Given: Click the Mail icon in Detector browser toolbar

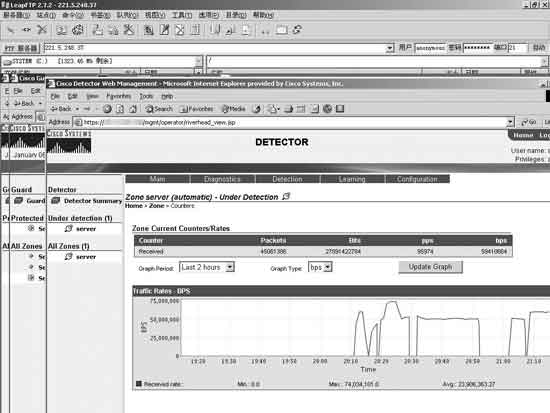Looking at the screenshot, I should [273, 109].
